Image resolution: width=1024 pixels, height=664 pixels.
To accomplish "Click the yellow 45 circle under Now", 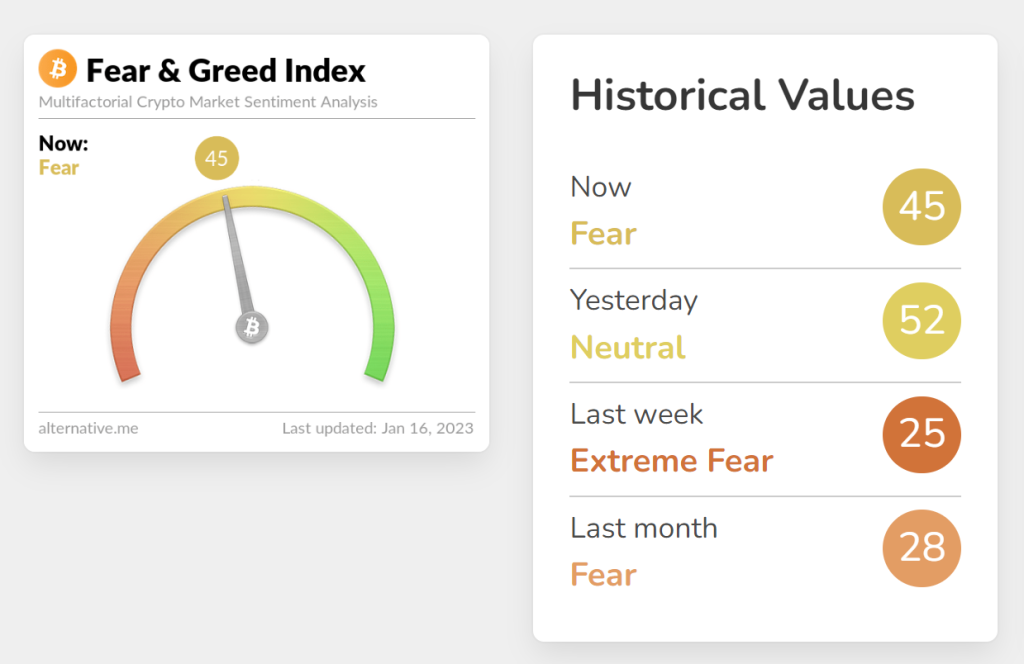I will pos(921,206).
